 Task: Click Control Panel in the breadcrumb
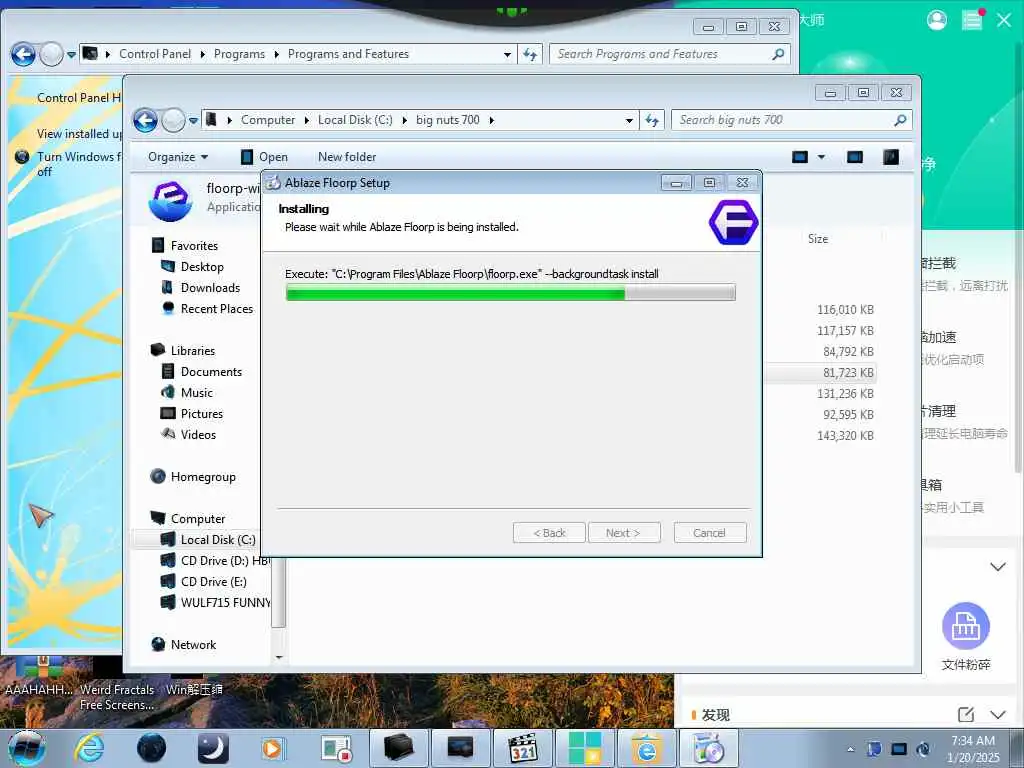point(155,54)
